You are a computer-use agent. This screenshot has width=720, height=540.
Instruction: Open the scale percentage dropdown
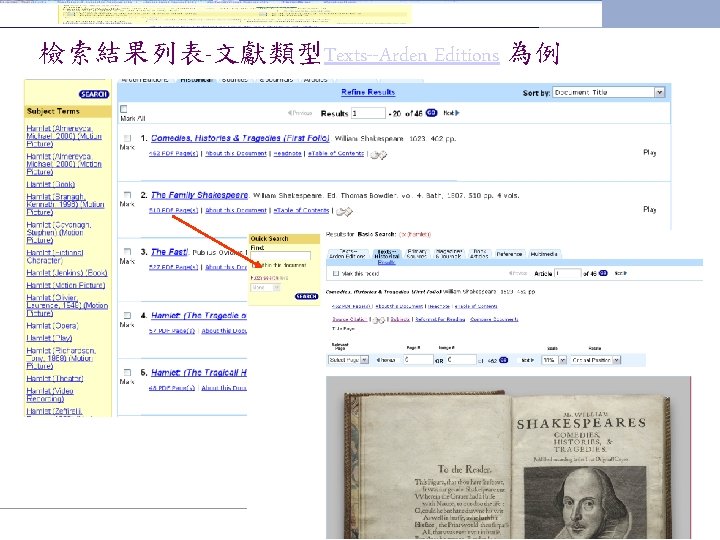(x=554, y=360)
